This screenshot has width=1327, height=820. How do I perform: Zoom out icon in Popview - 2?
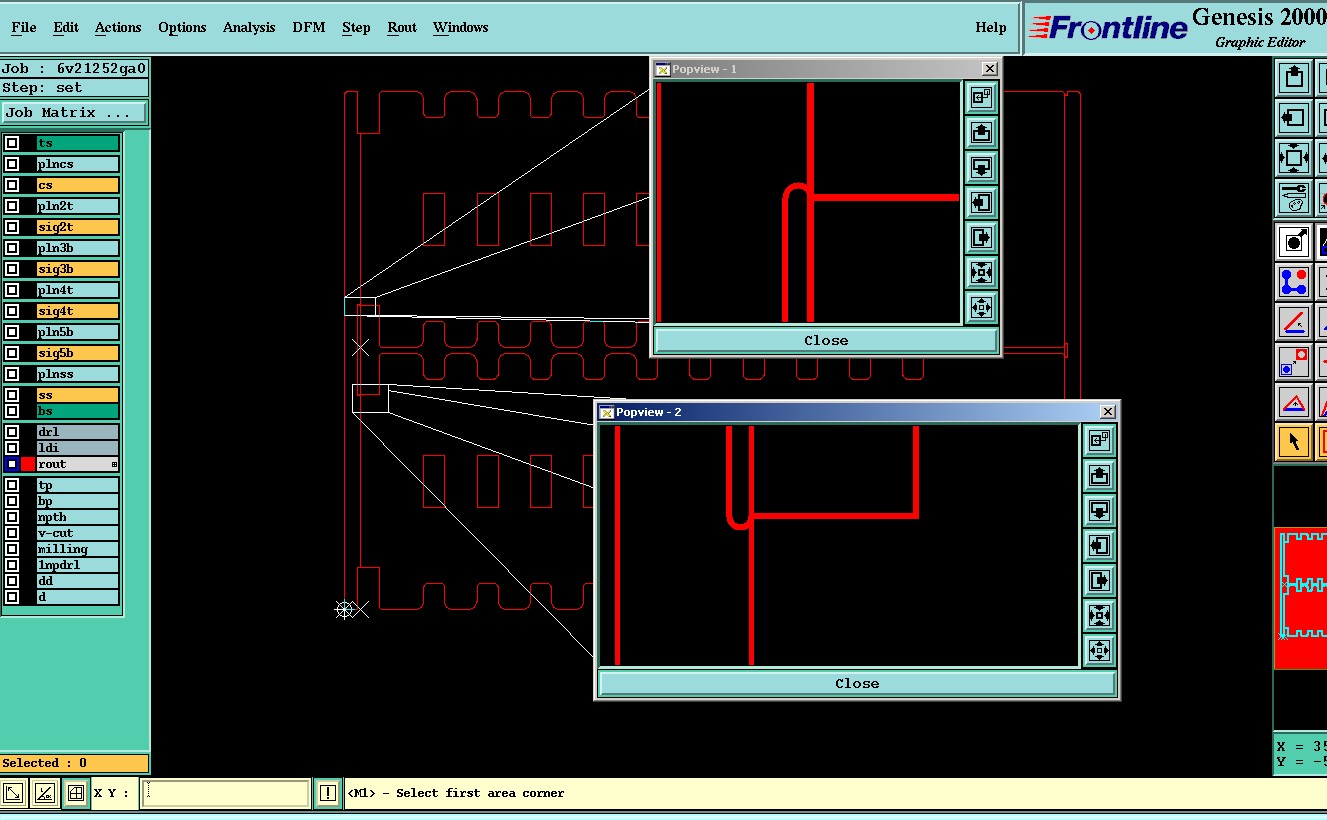tap(1099, 650)
